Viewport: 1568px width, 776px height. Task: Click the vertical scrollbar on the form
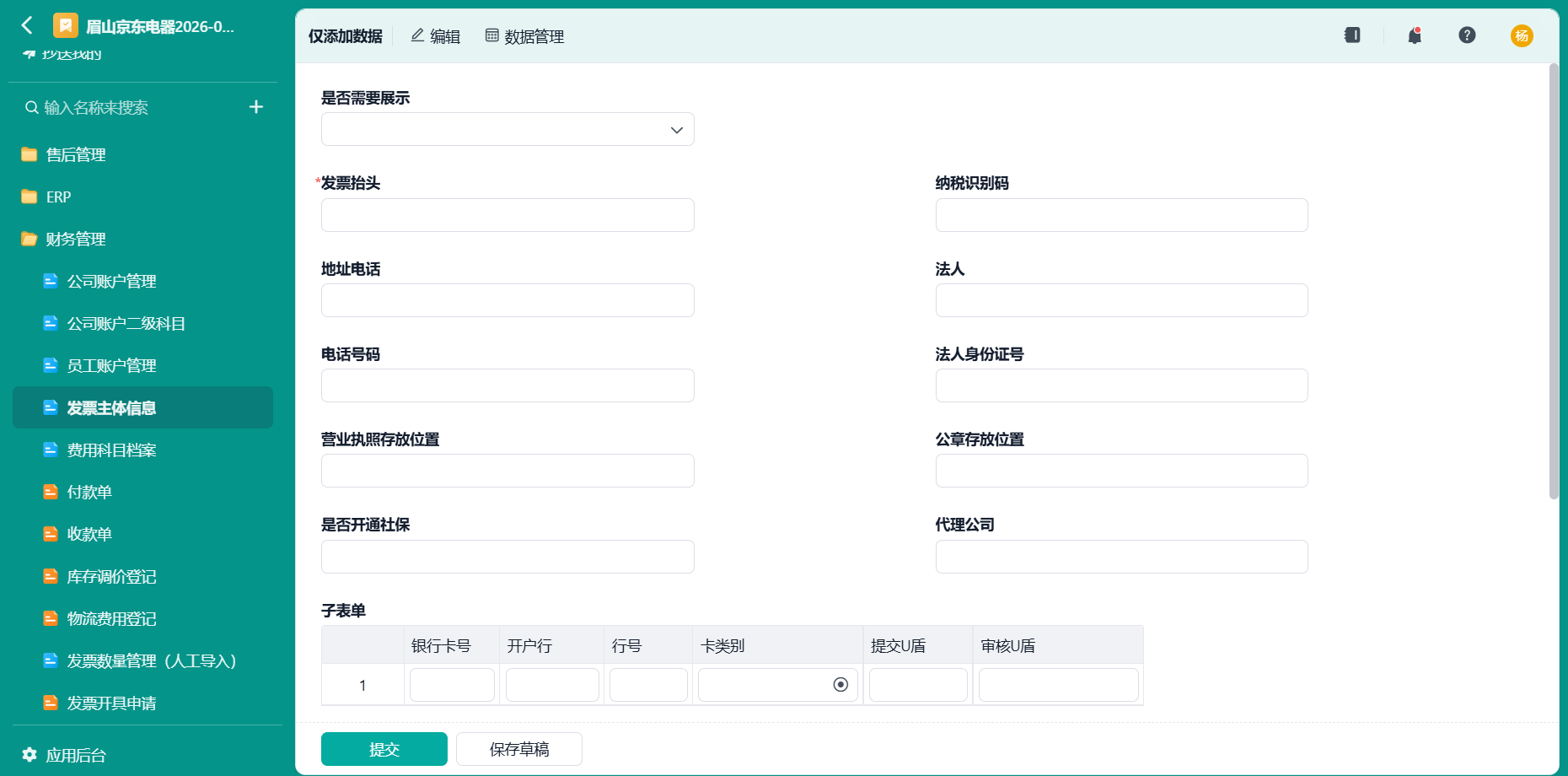point(1554,282)
